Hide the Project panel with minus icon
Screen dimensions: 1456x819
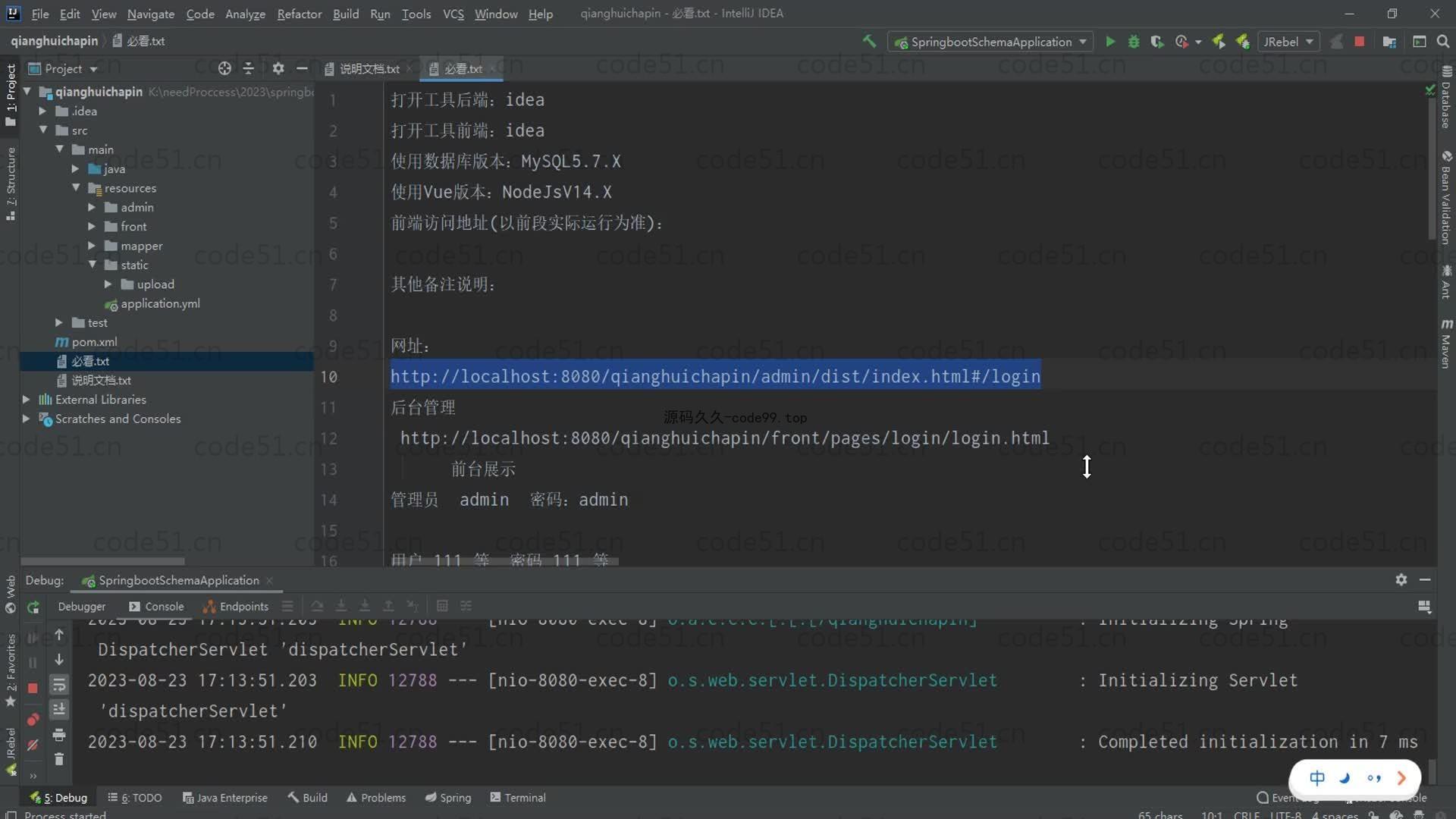pyautogui.click(x=302, y=68)
